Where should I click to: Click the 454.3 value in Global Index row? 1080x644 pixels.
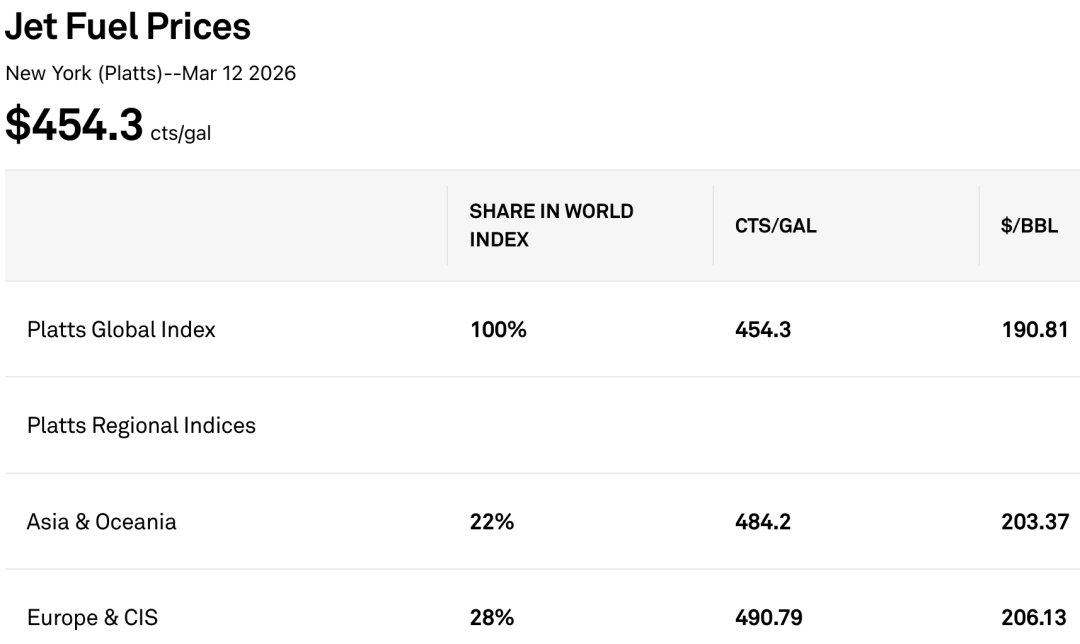click(763, 329)
